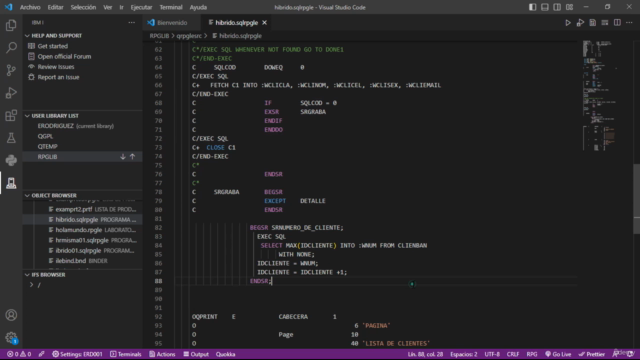
Task: Click Terminals in status bar
Action: tap(126, 354)
